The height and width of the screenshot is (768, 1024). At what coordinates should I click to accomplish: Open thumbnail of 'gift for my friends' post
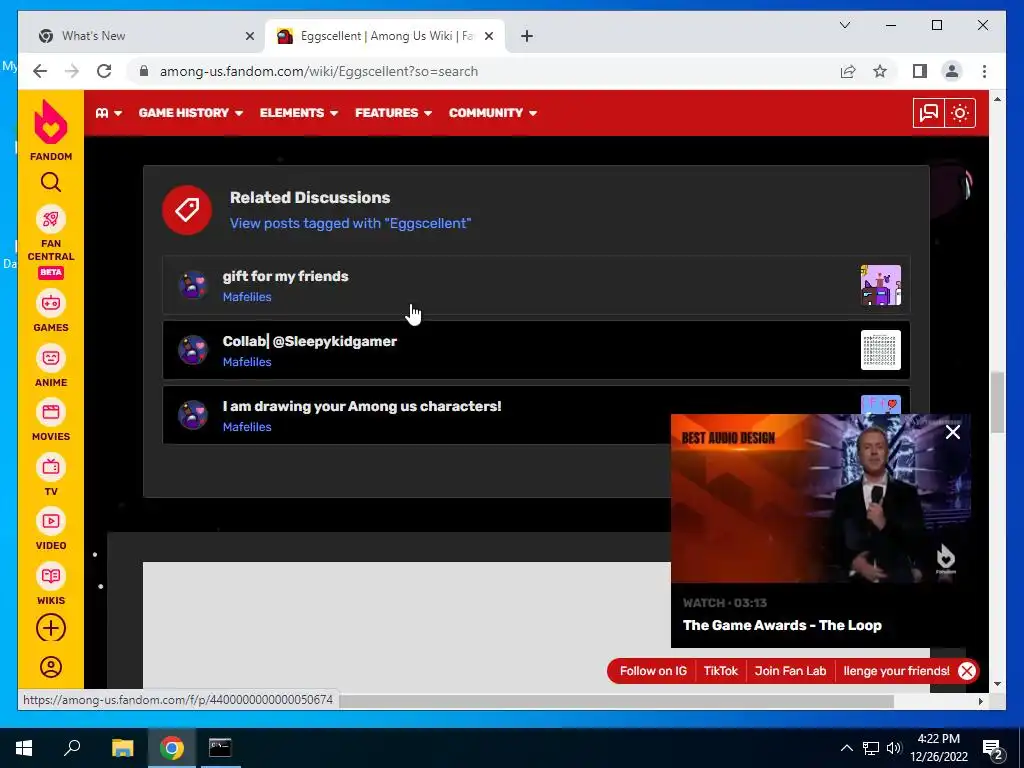880,285
